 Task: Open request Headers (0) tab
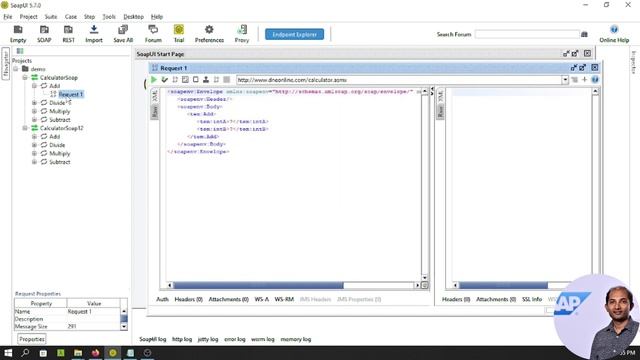(189, 299)
